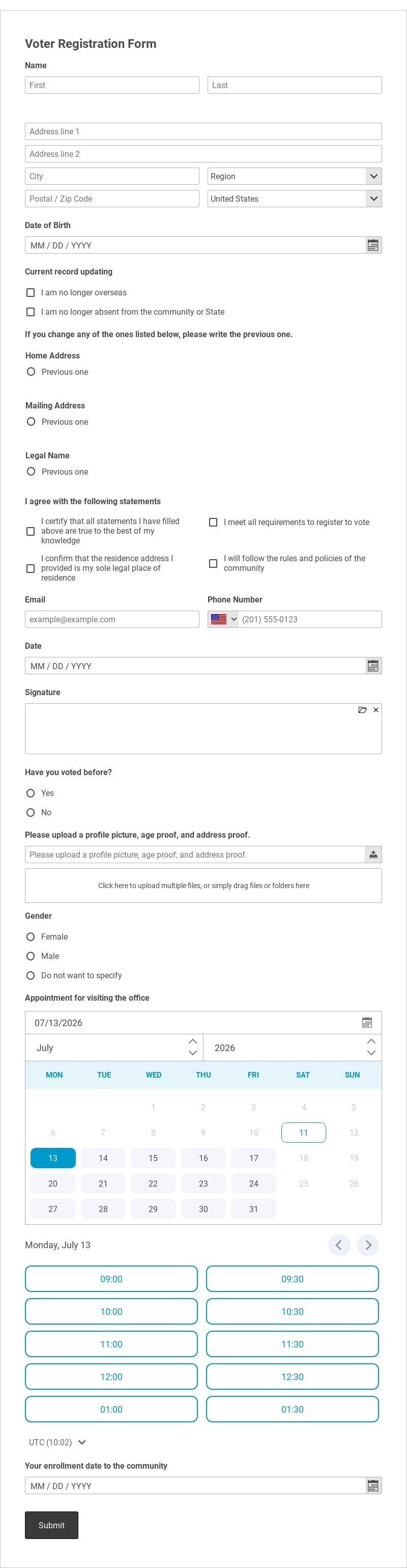The width and height of the screenshot is (407, 1568).
Task: Select the 12:30 time slot
Action: [x=293, y=1377]
